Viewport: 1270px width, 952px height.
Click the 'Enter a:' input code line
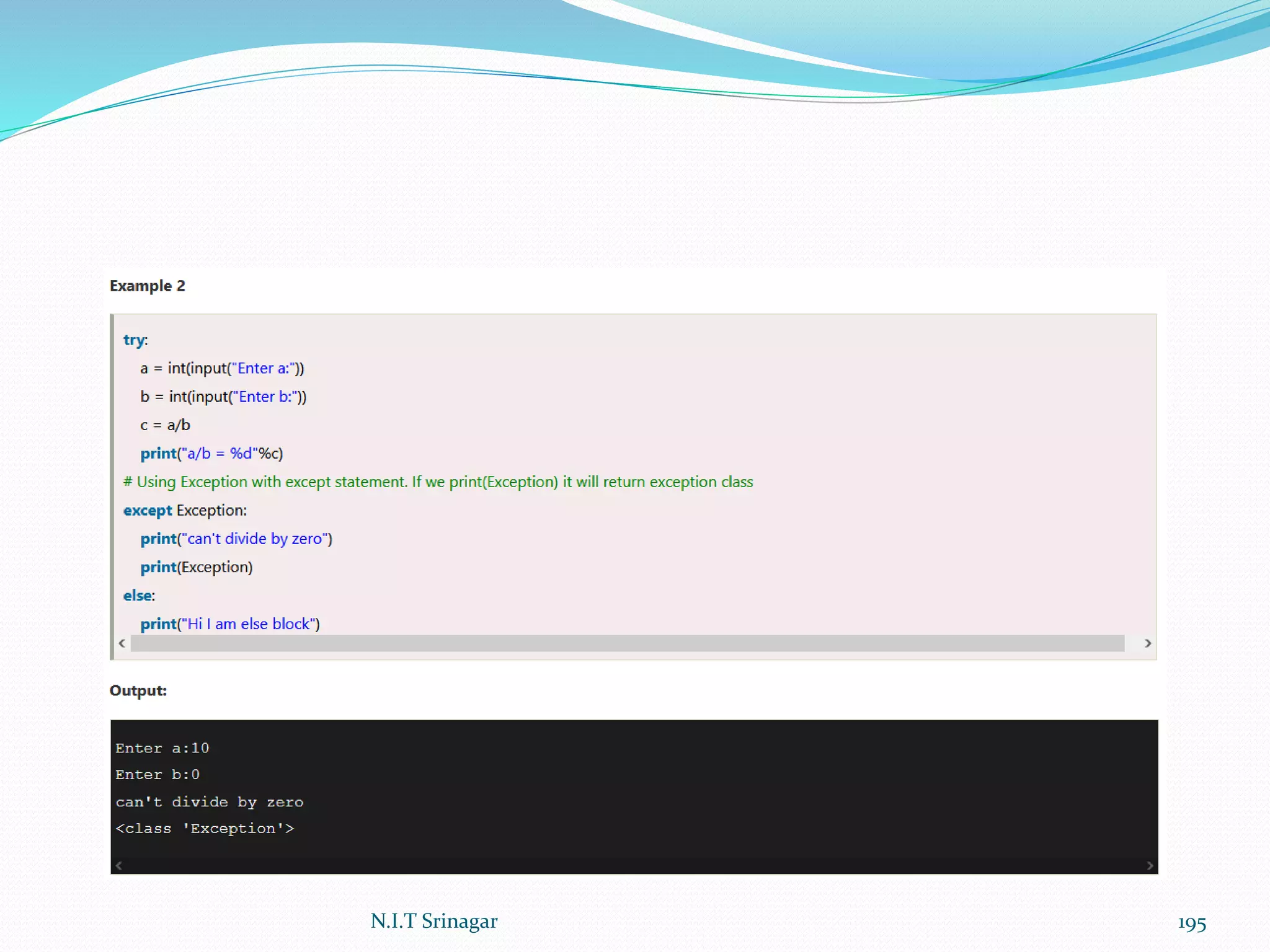pyautogui.click(x=222, y=368)
